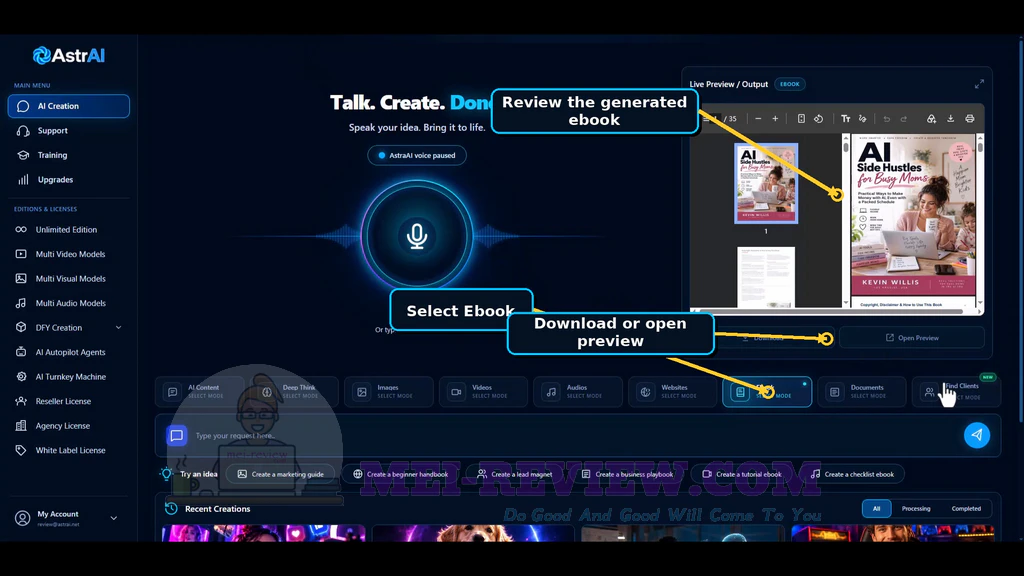Select the Documents mode
Screen dimensions: 1024x576
point(861,392)
